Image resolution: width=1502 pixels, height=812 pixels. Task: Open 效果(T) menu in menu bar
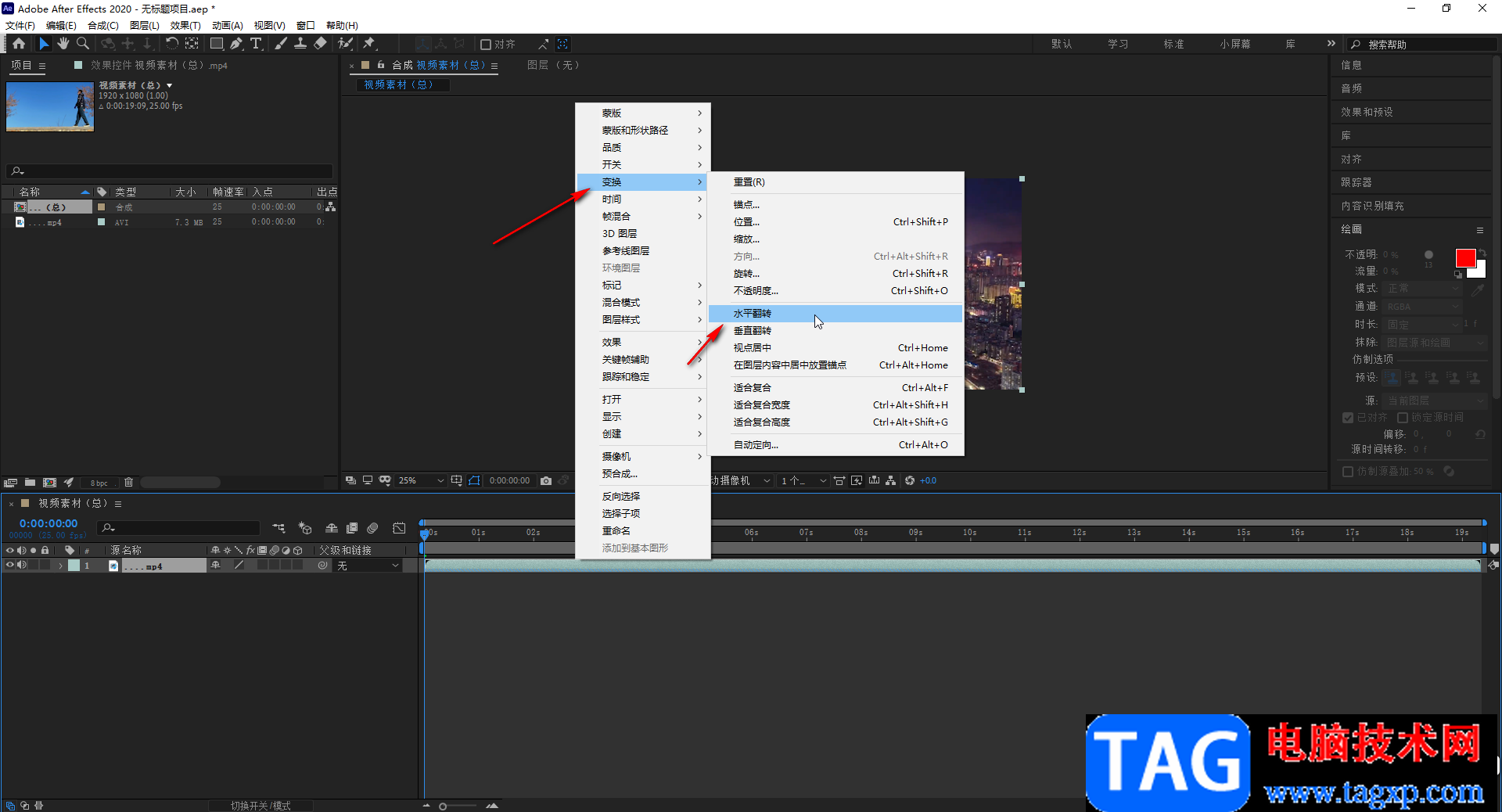click(185, 25)
